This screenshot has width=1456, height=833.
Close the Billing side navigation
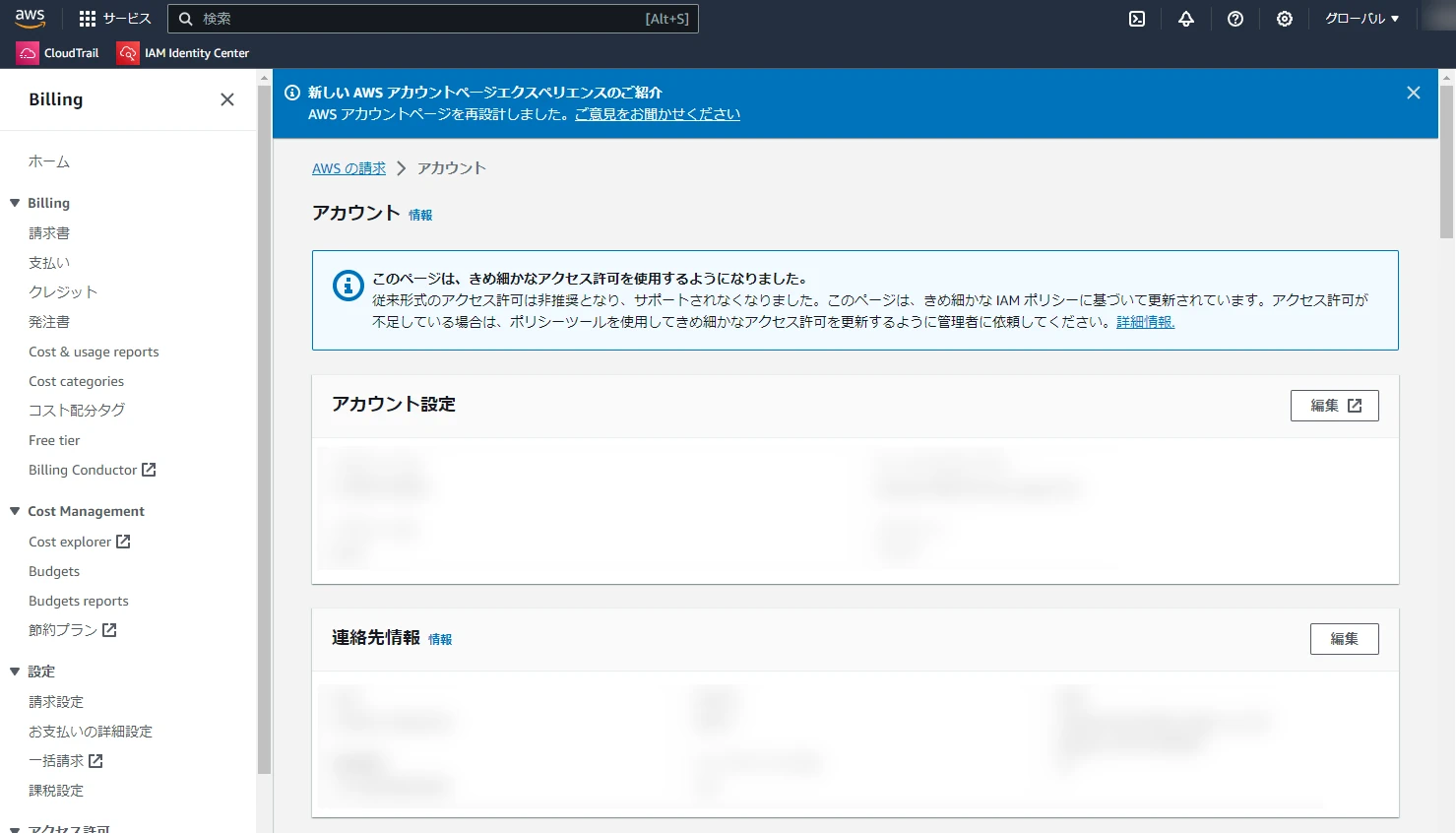[x=227, y=99]
